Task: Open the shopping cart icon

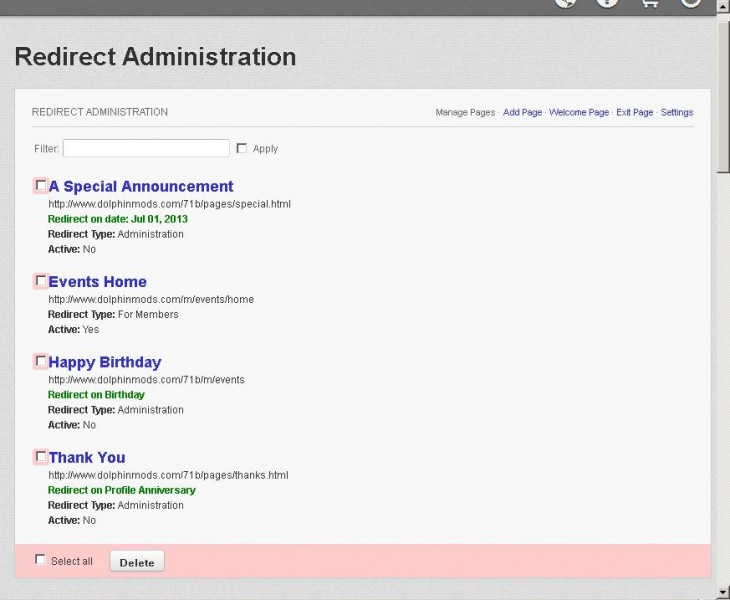Action: (649, 3)
